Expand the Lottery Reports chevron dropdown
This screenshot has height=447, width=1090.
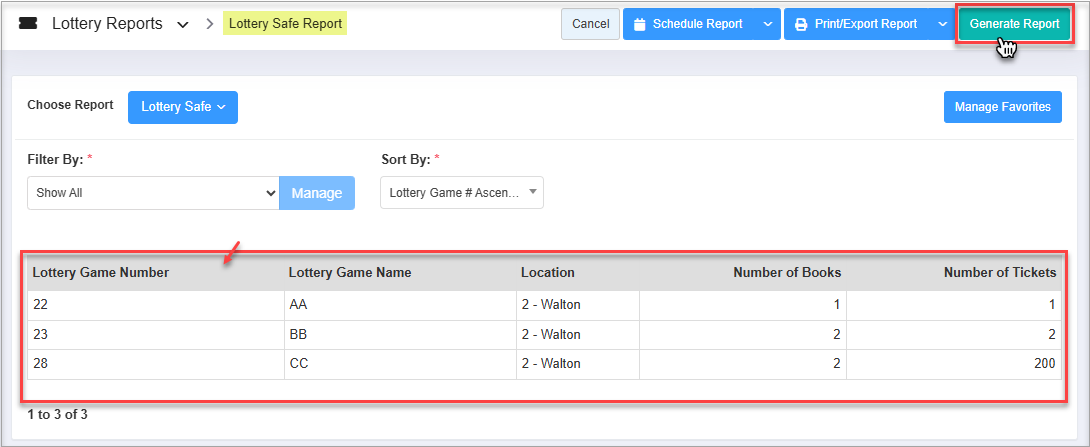coord(182,25)
